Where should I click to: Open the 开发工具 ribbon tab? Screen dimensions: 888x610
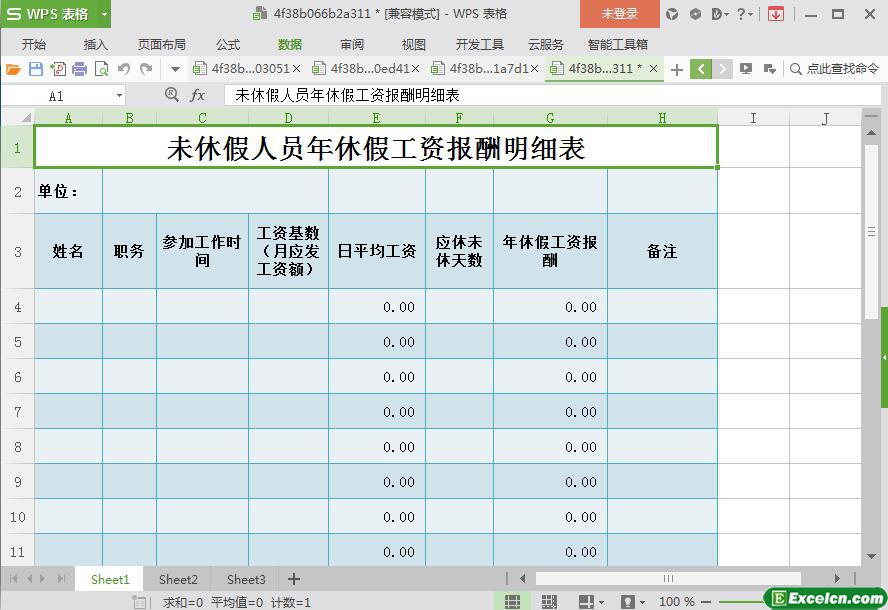tap(480, 44)
